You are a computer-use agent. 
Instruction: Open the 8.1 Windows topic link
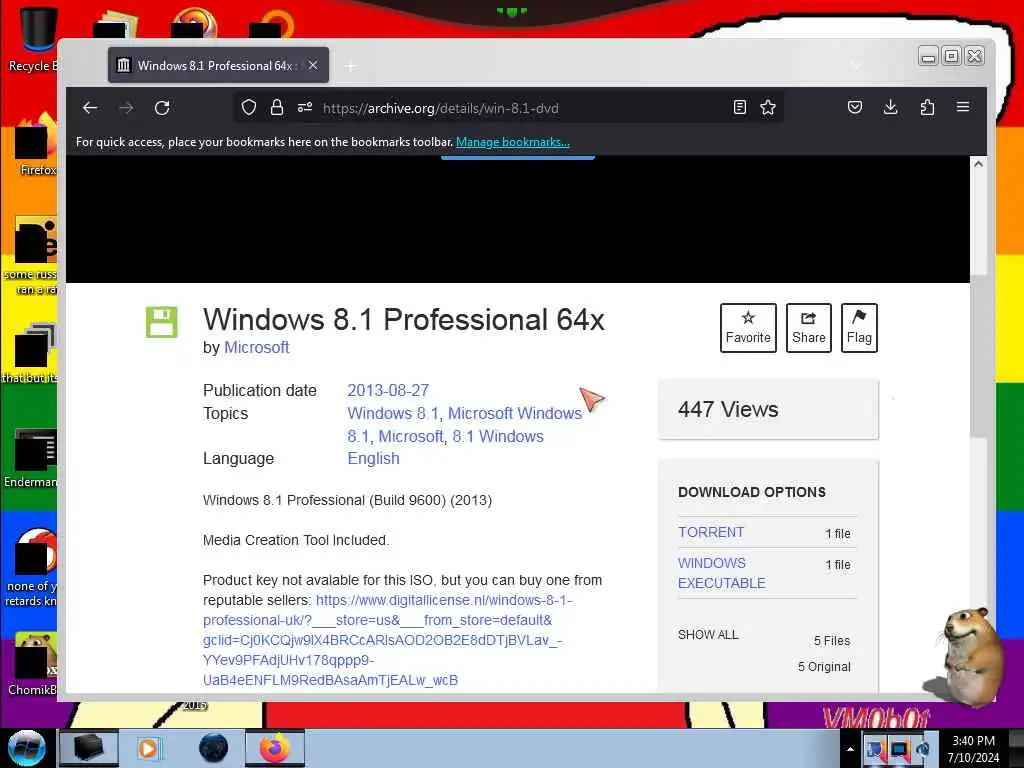point(498,436)
